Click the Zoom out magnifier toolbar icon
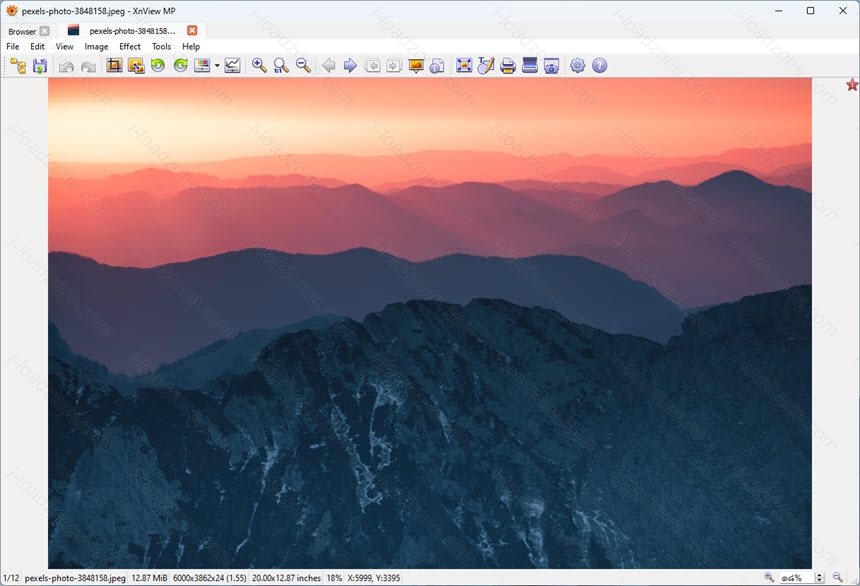 303,66
